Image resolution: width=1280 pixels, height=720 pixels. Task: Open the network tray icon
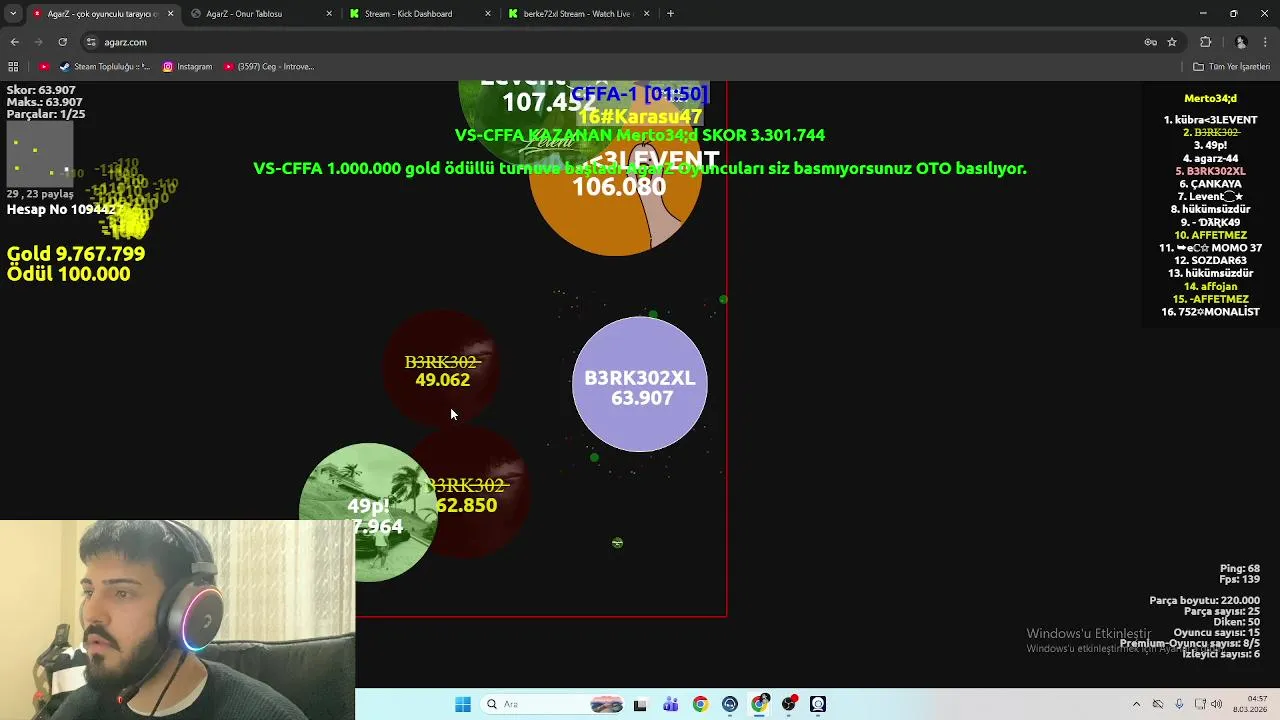1200,704
